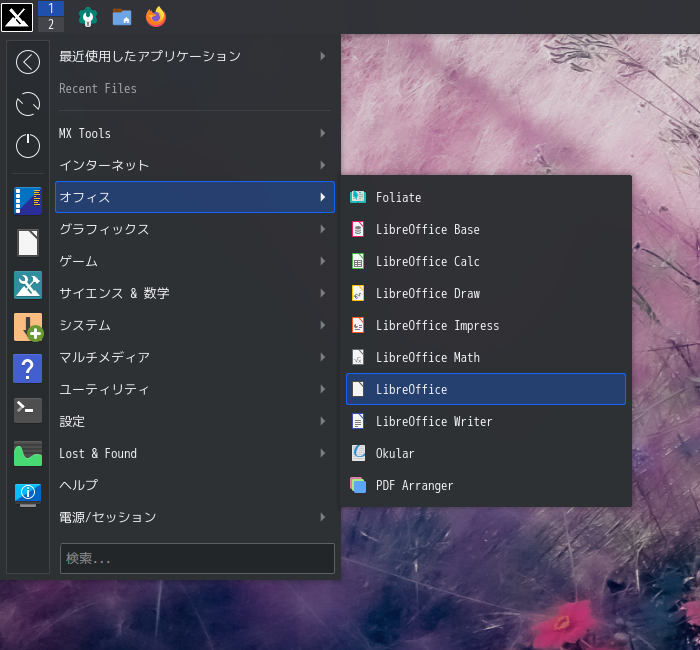Click the LibreOffice Draw icon
The image size is (700, 650).
tap(358, 293)
